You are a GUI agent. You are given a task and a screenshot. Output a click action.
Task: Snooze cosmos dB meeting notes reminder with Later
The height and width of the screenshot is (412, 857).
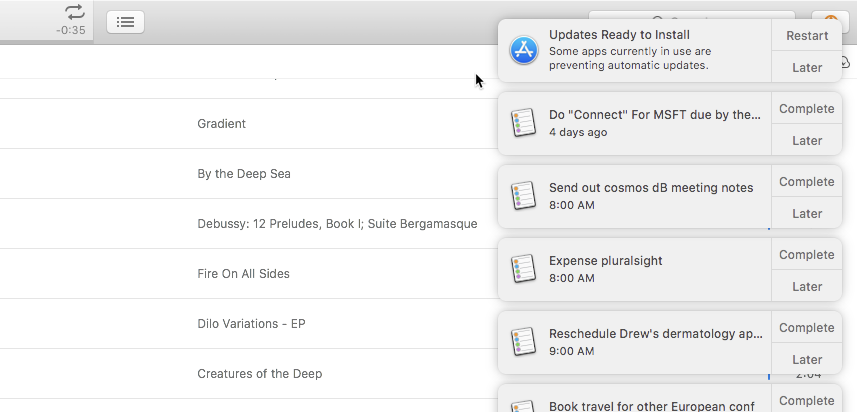[807, 213]
